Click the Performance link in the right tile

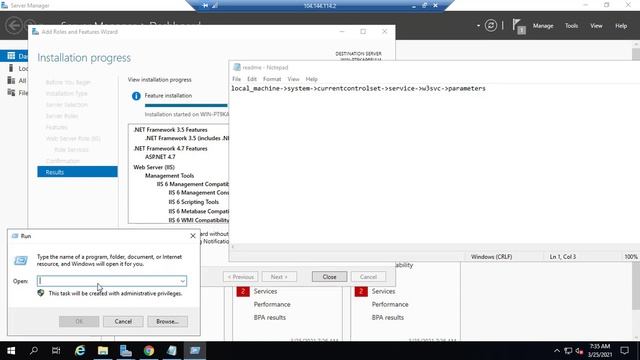pos(390,304)
